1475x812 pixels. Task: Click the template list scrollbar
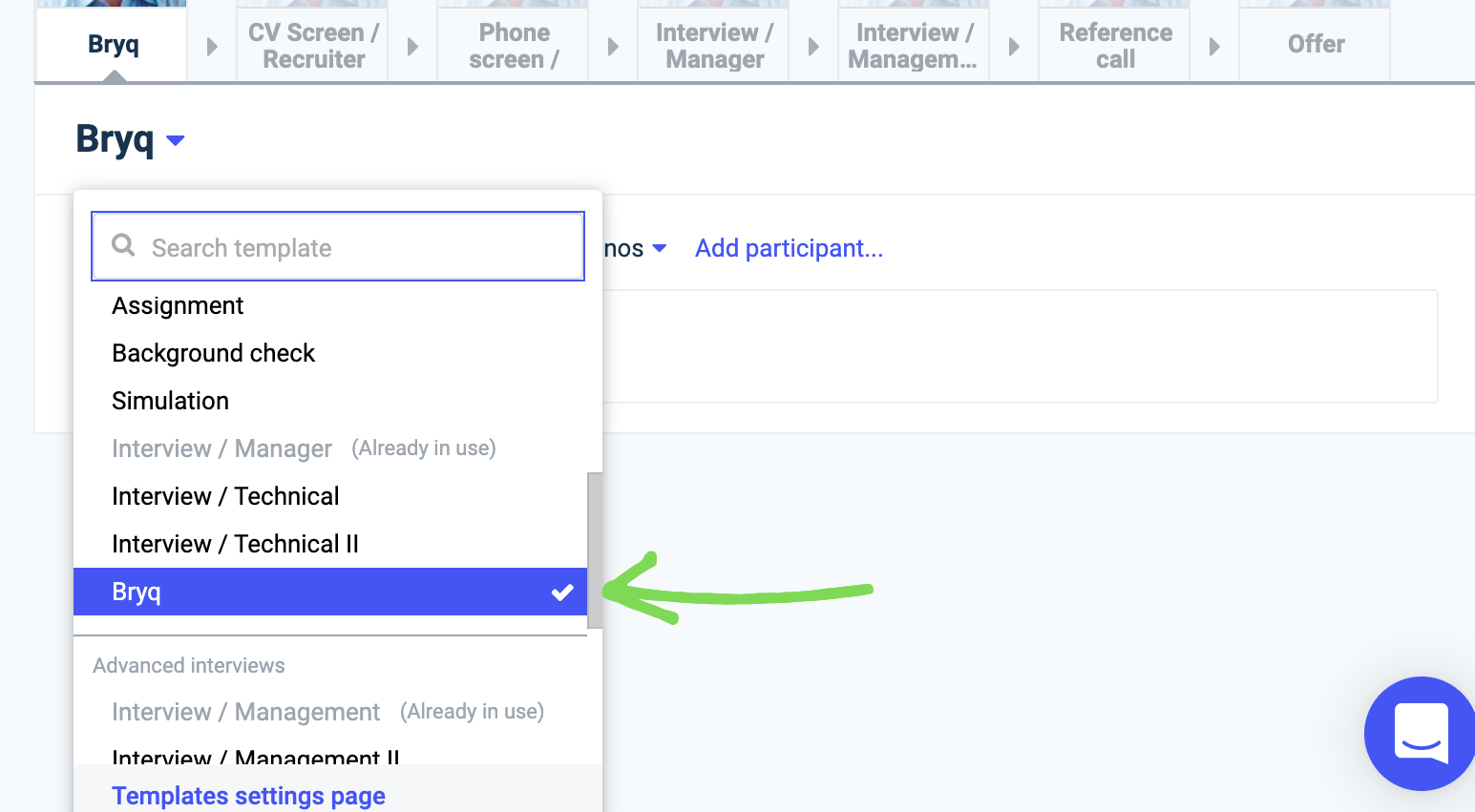(595, 549)
